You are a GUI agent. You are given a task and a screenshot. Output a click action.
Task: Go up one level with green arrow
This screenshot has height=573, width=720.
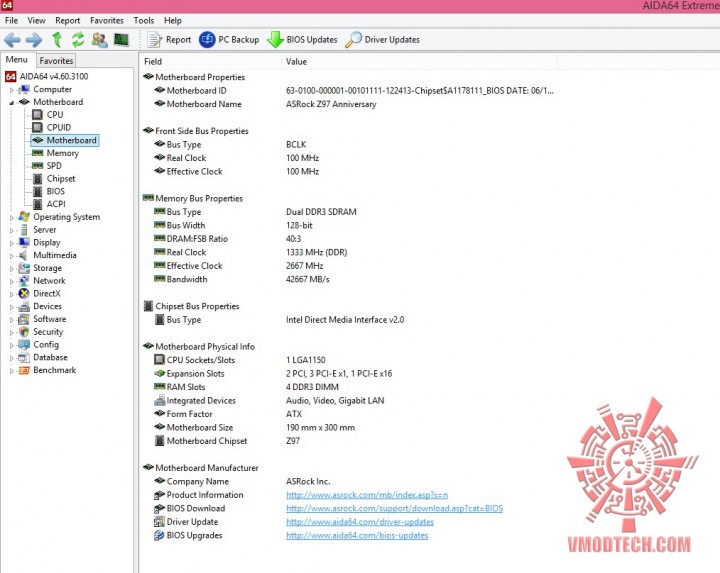pyautogui.click(x=57, y=39)
